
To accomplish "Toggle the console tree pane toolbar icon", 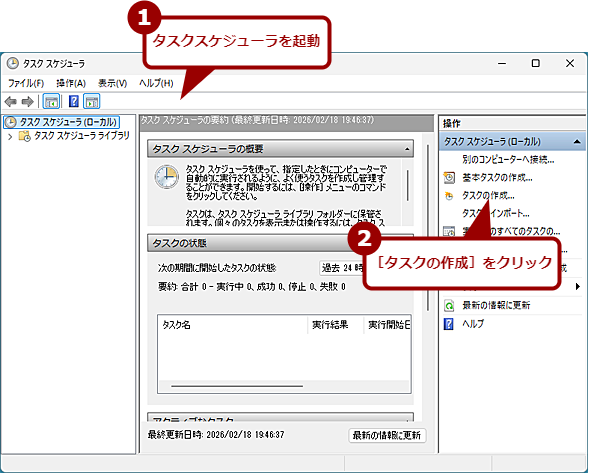I will (51, 101).
